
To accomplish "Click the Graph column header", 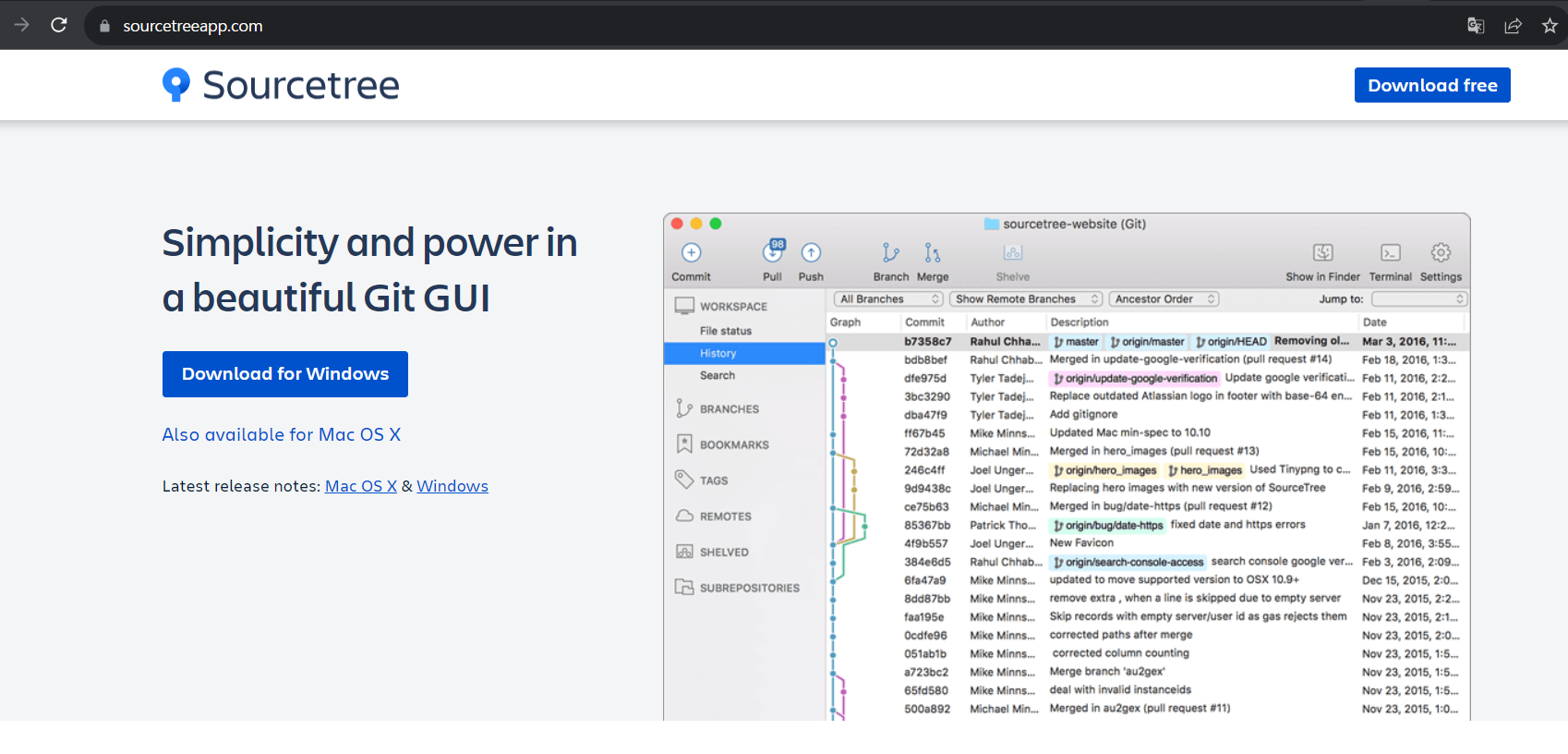I will coord(845,322).
